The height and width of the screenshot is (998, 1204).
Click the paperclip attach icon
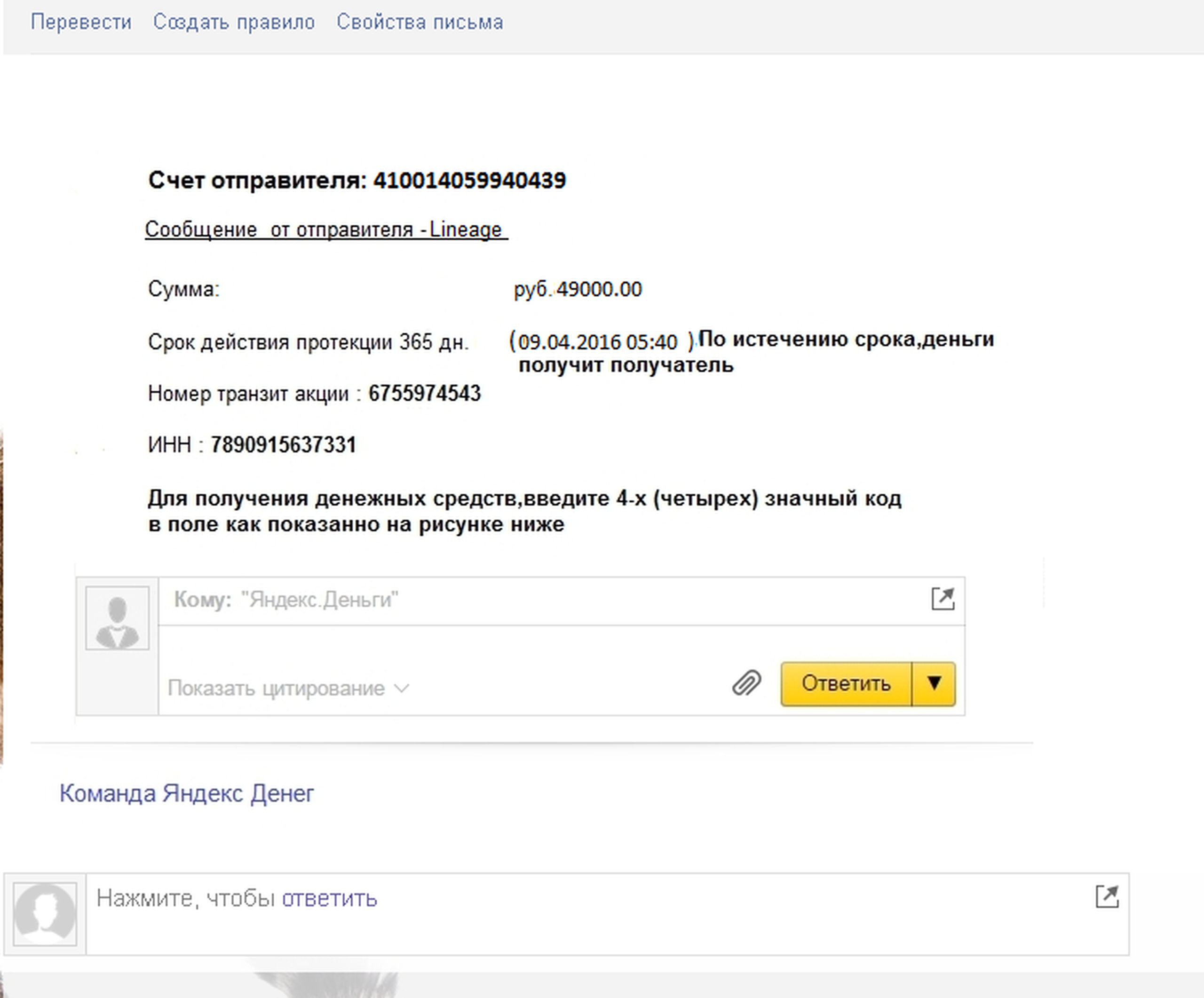coord(746,683)
